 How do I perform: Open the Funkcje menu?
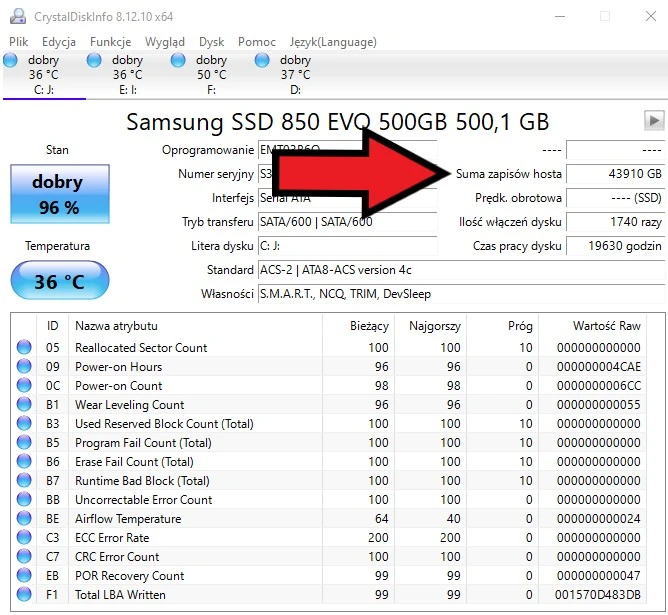point(110,42)
